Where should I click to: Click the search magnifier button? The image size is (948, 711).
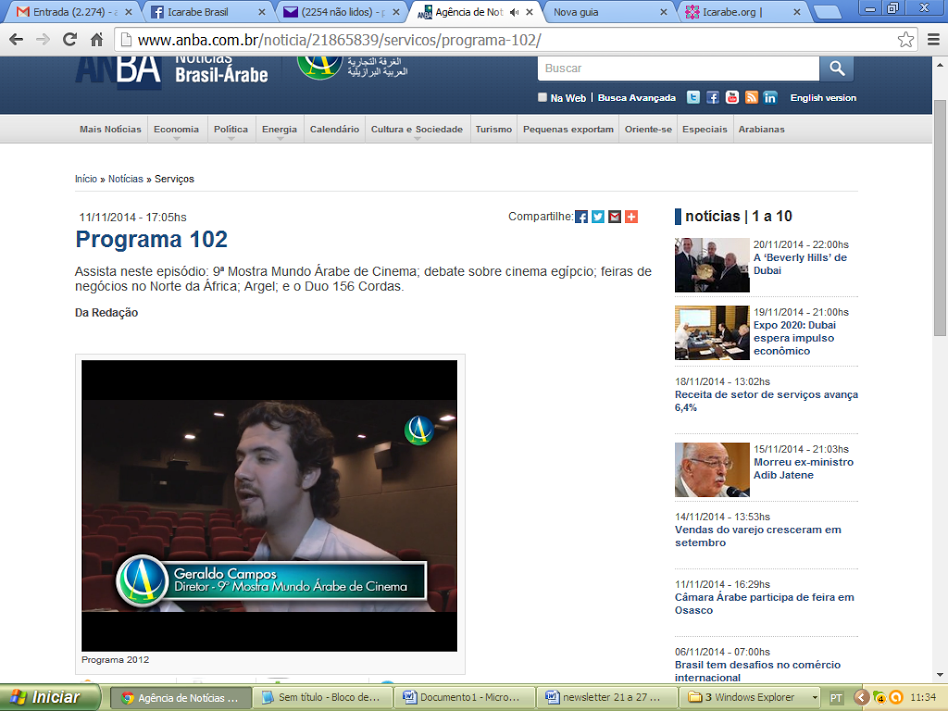(837, 68)
